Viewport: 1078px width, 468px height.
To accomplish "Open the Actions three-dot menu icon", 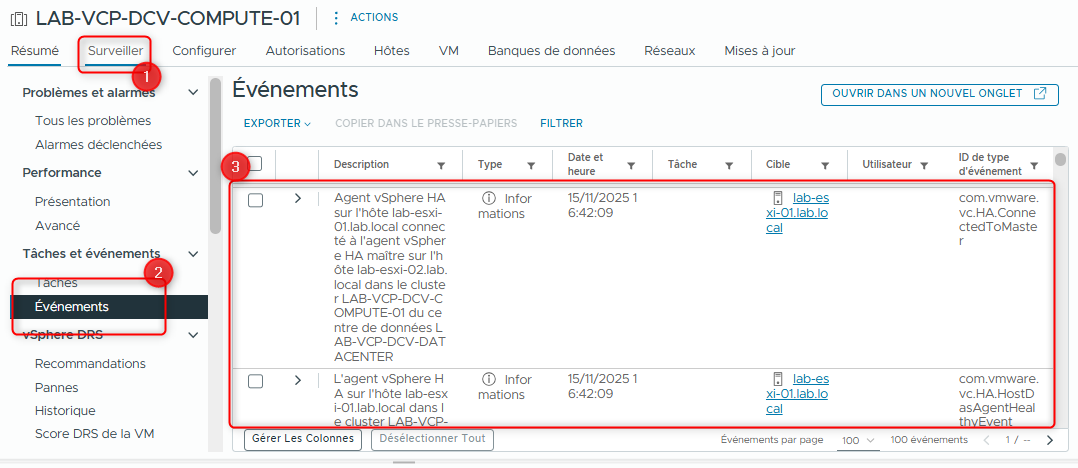I will pos(336,18).
